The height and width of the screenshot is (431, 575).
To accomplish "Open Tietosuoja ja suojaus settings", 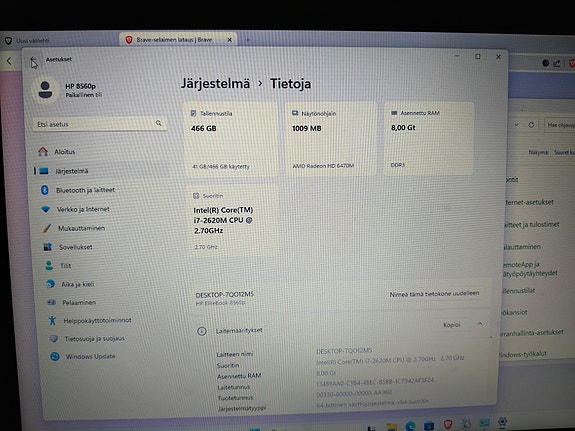I will click(x=87, y=338).
